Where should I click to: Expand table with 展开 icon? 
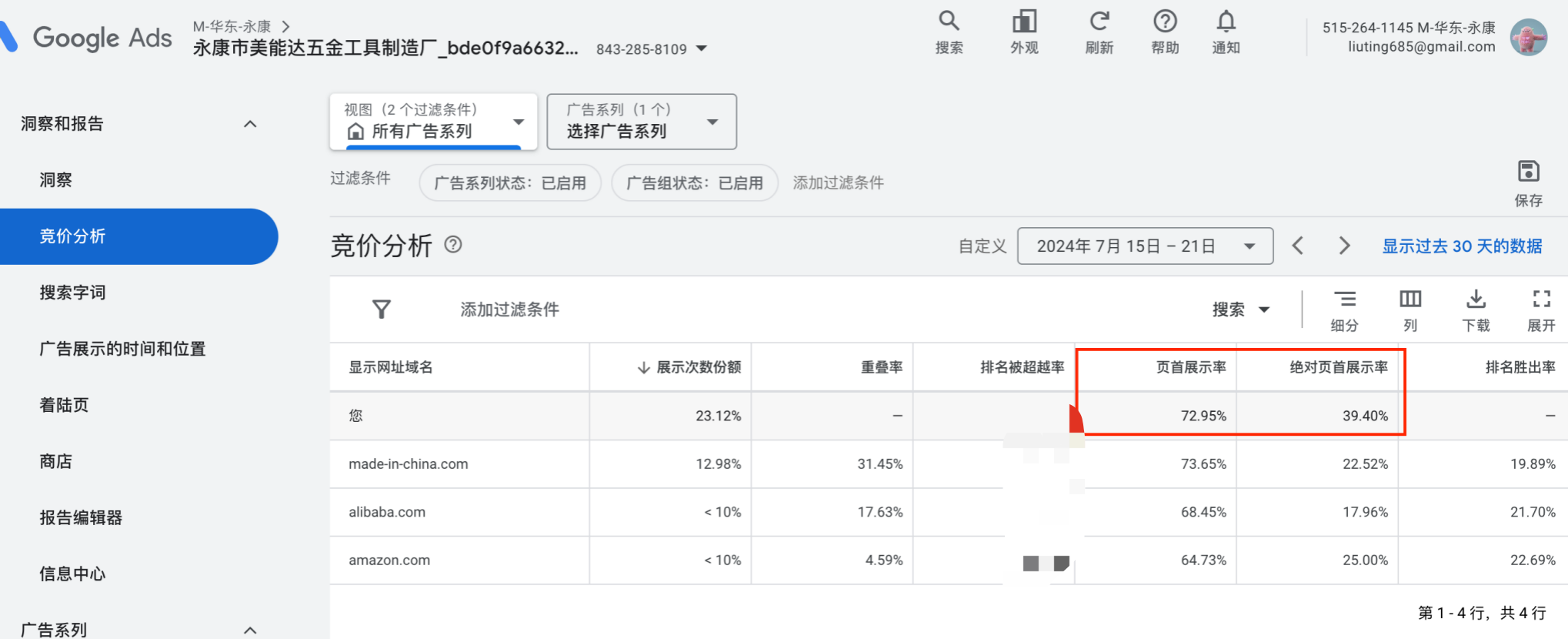[1541, 310]
